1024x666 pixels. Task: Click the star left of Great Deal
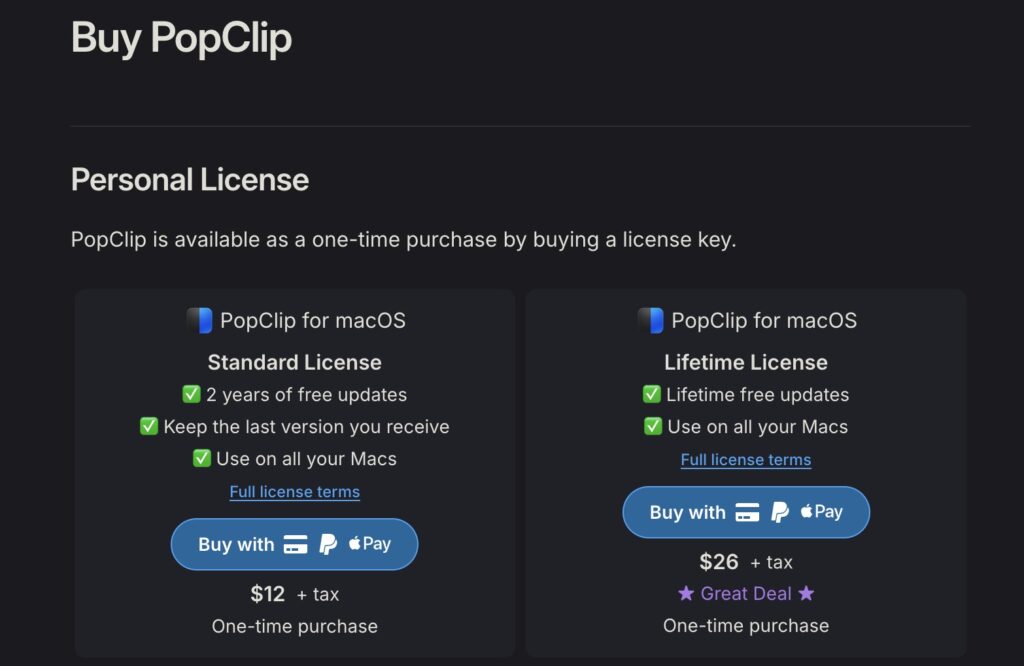tap(686, 594)
